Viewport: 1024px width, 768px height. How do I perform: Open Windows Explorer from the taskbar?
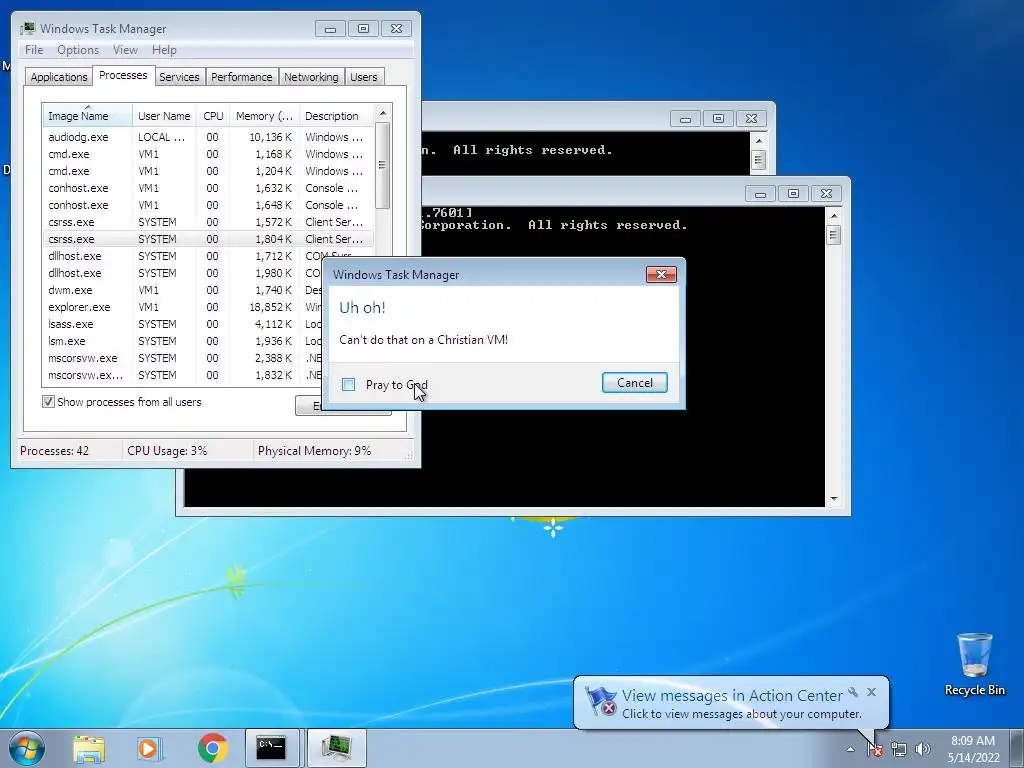[89, 748]
